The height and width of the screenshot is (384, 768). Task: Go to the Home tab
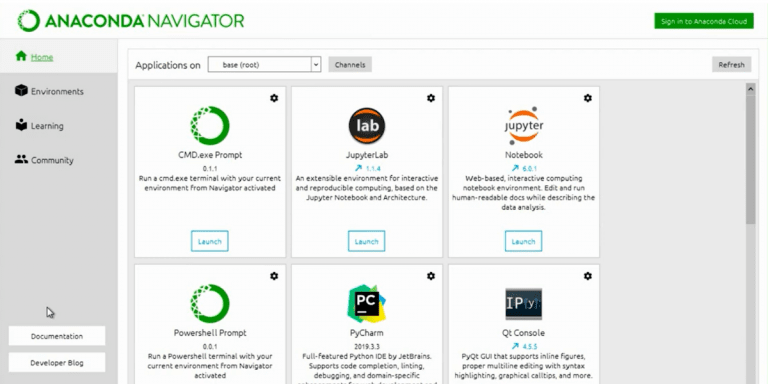59,56
